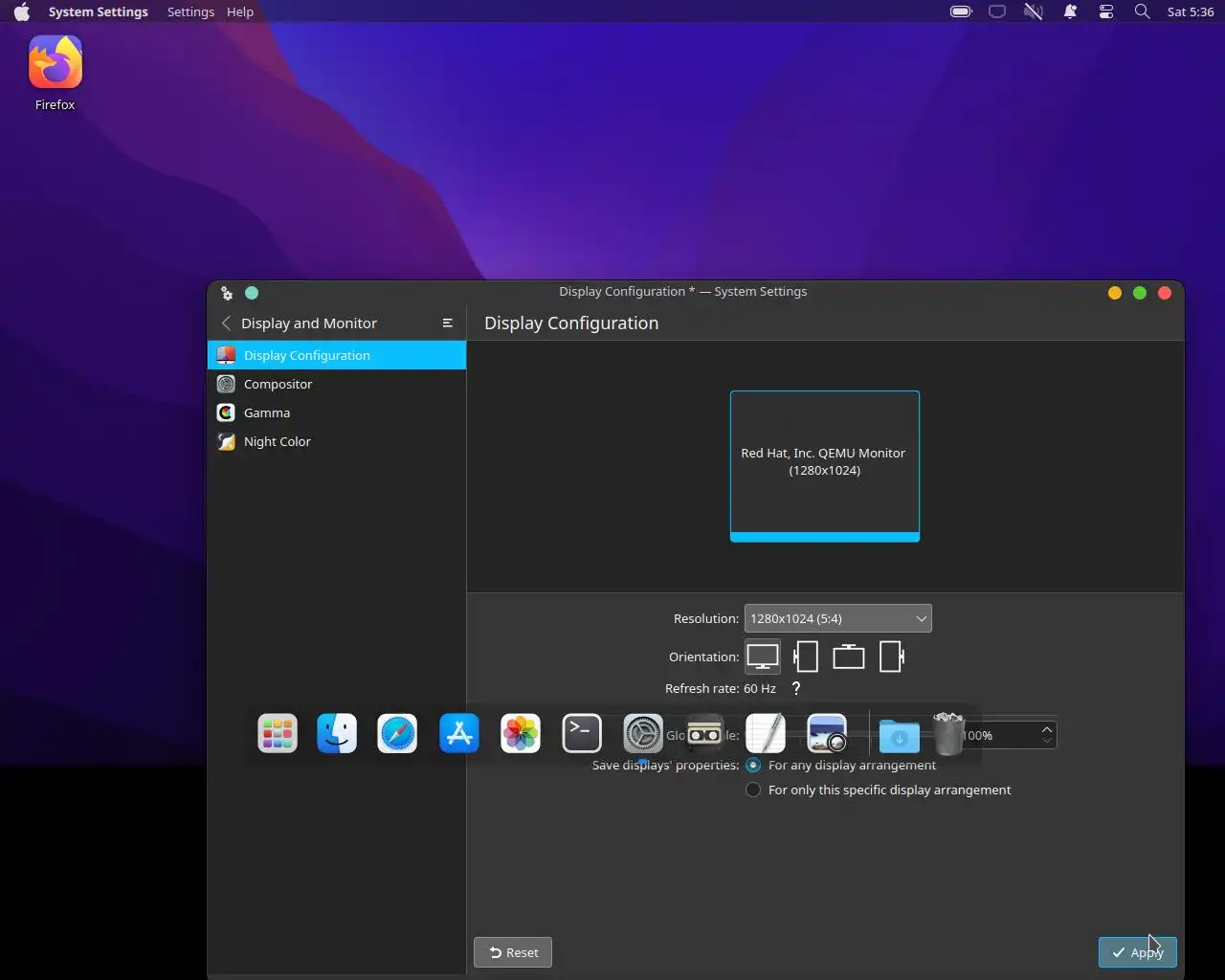
Task: Open the Photos flower icon in dock
Action: [521, 734]
